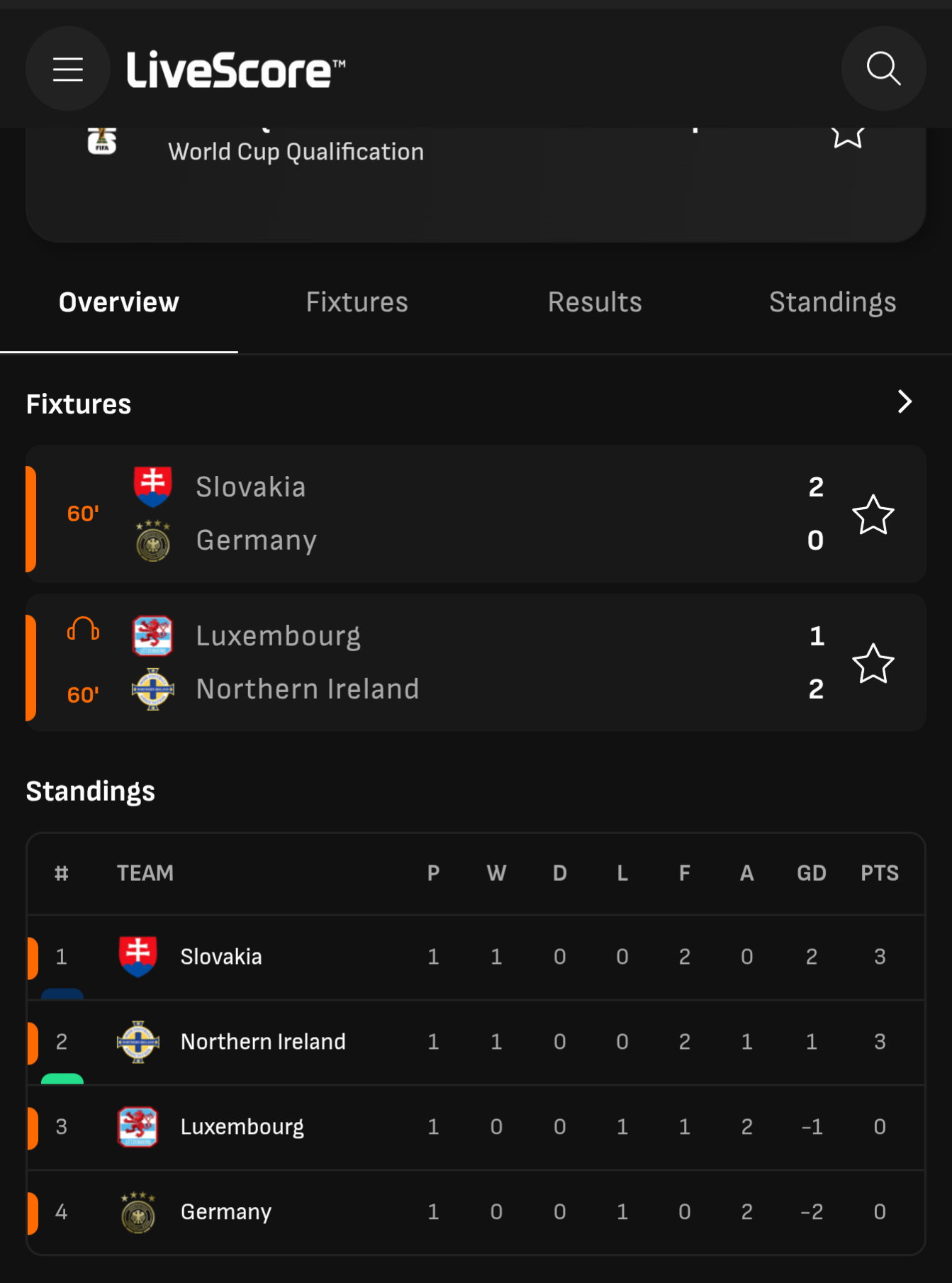
Task: Open the Luxembourg row in standings
Action: point(476,1128)
